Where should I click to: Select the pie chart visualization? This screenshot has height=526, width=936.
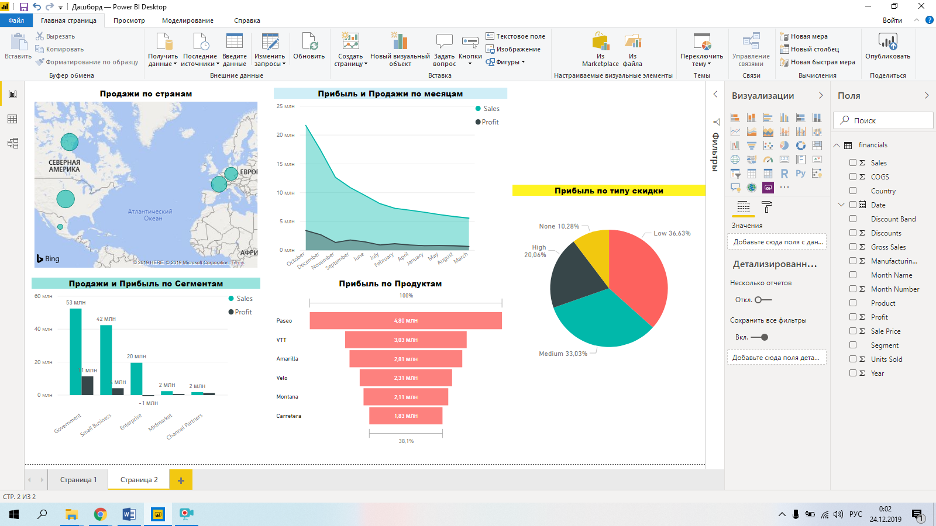[784, 145]
